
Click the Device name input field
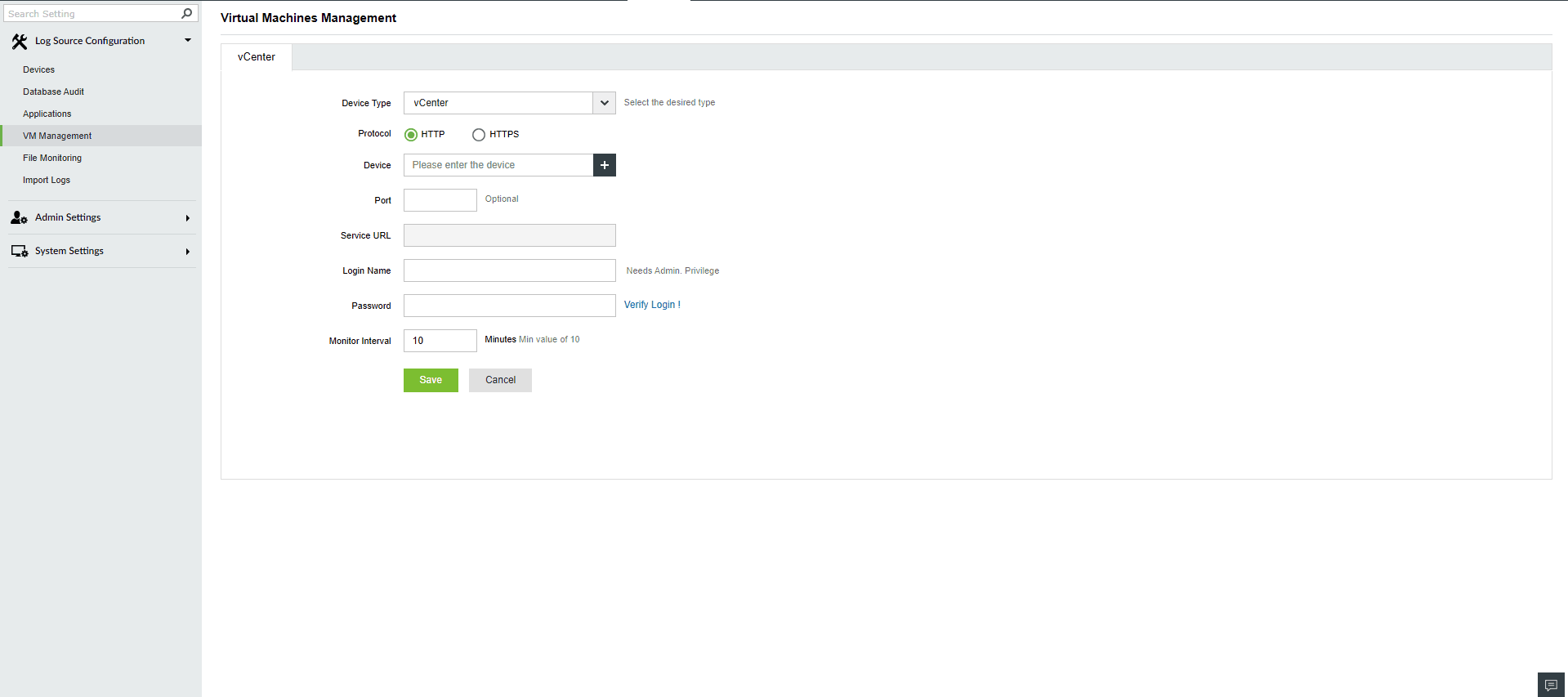click(x=498, y=165)
